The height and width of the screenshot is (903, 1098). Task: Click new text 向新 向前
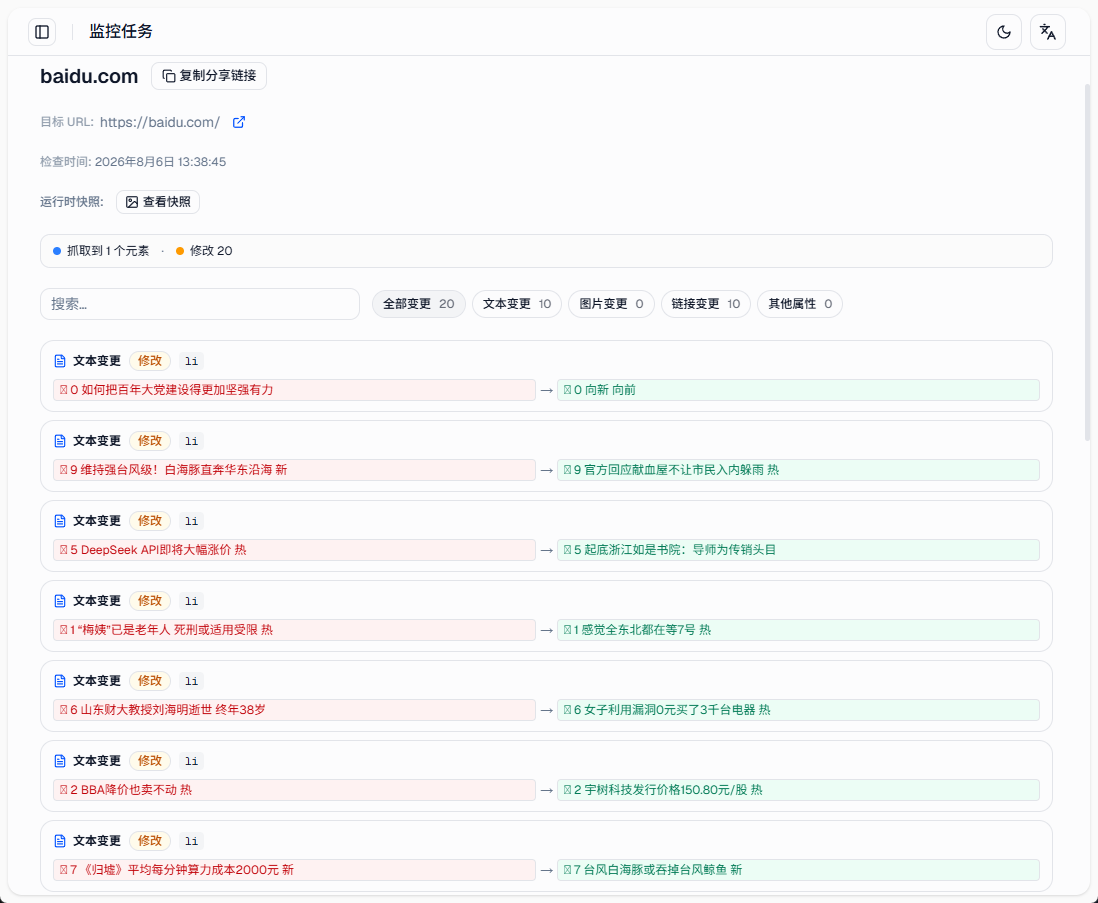click(610, 390)
